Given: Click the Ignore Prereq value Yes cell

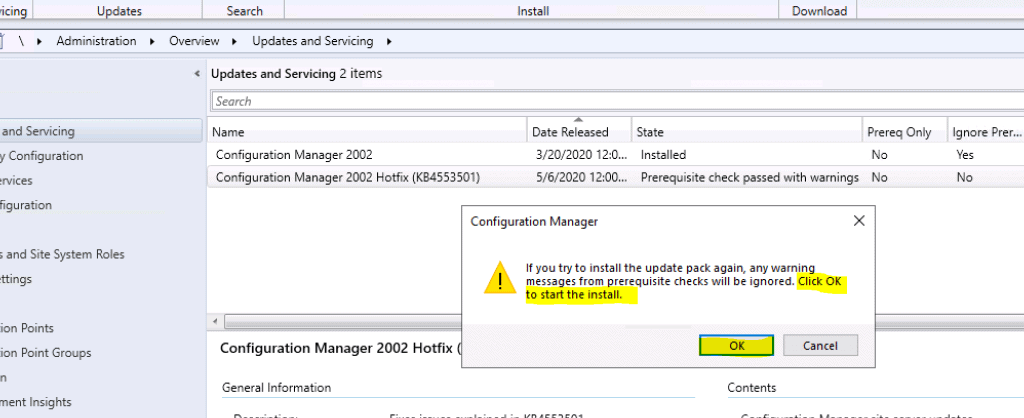Looking at the screenshot, I should [964, 155].
